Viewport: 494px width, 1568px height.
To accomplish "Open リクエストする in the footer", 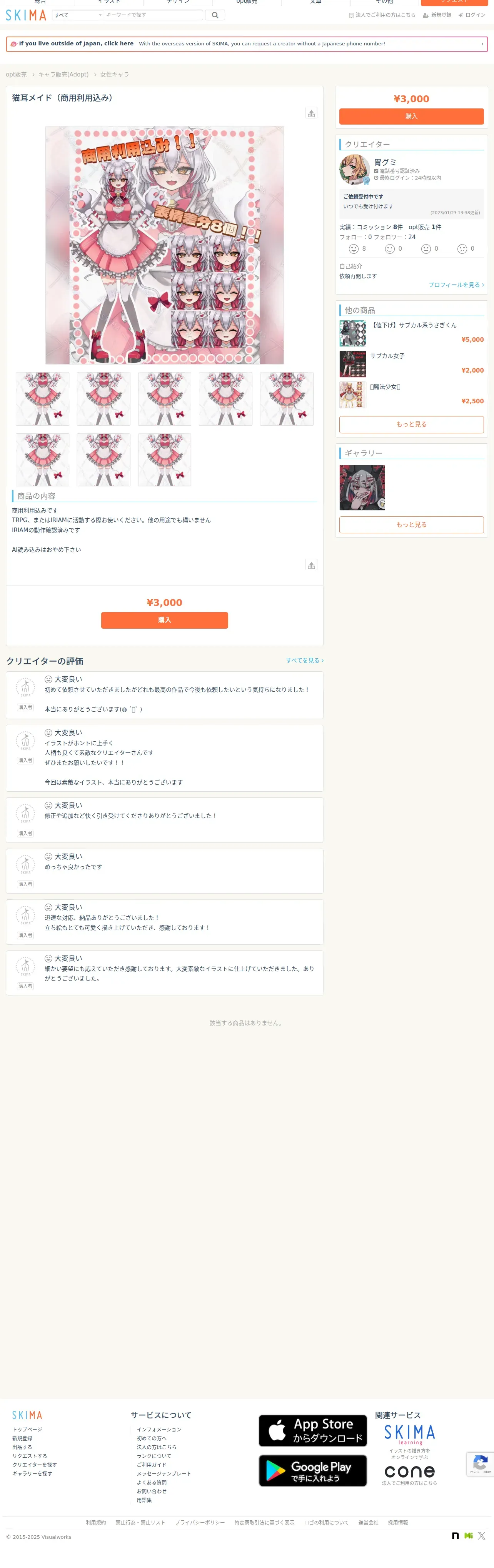I will (x=29, y=1456).
